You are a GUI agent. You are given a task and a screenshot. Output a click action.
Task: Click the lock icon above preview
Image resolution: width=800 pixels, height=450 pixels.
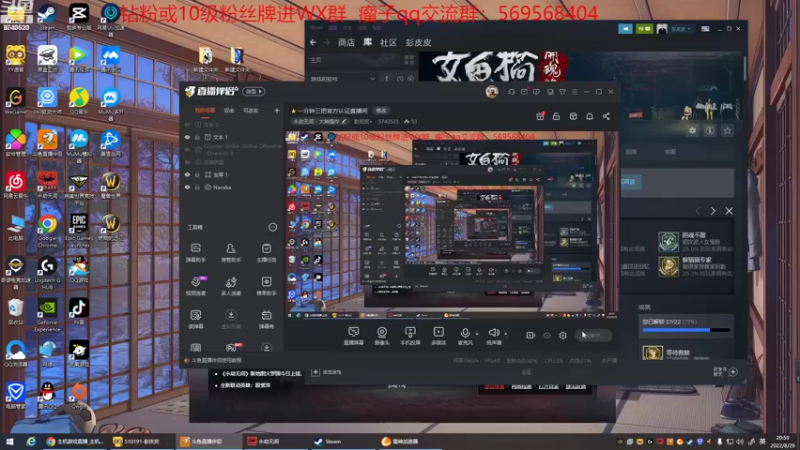[556, 116]
